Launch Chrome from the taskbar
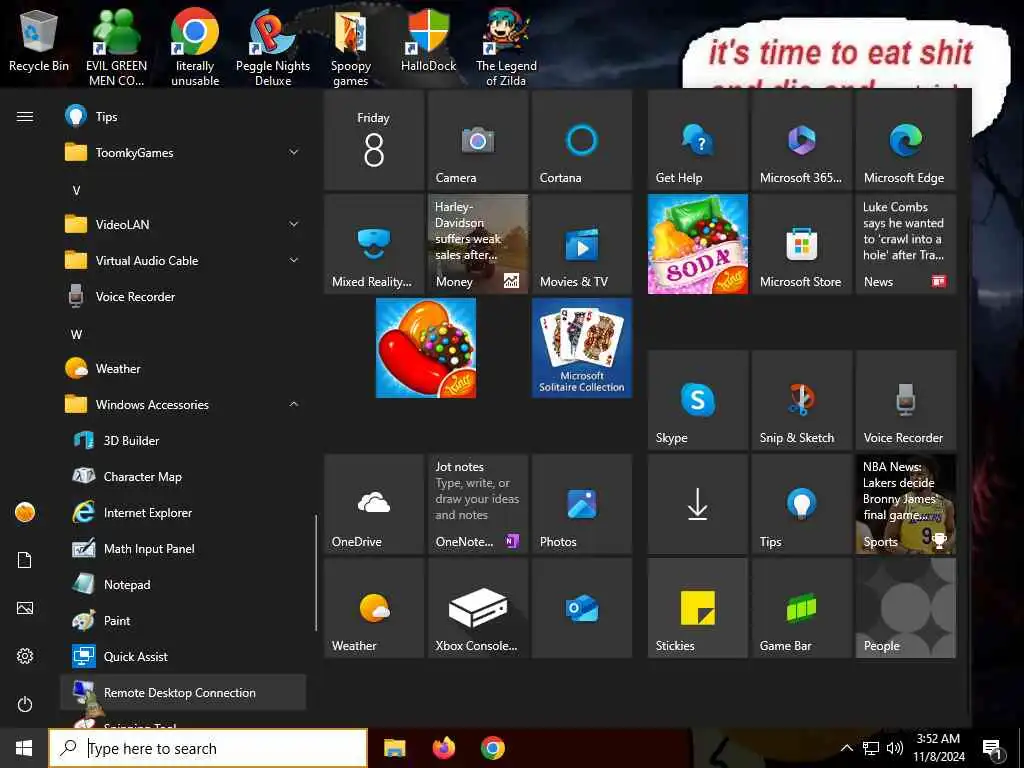This screenshot has width=1024, height=768. click(x=493, y=748)
